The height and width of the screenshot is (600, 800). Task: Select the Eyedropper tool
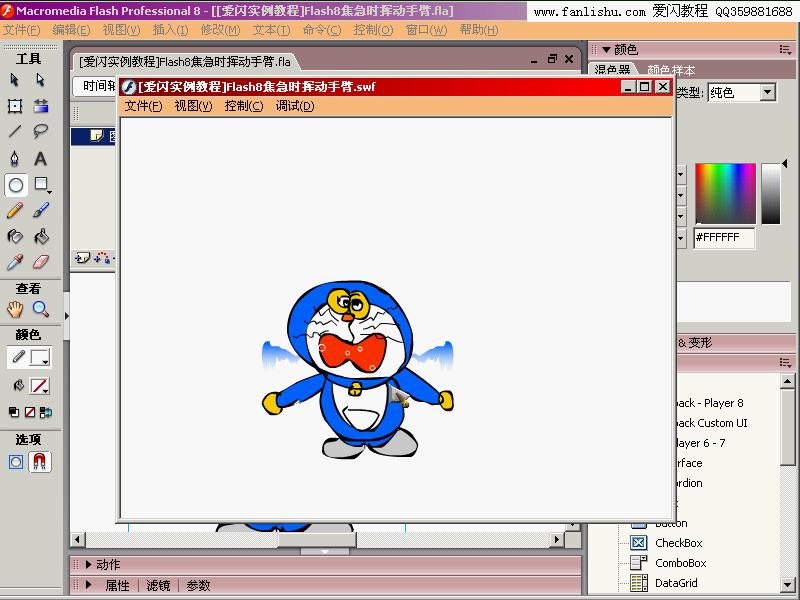click(x=15, y=262)
